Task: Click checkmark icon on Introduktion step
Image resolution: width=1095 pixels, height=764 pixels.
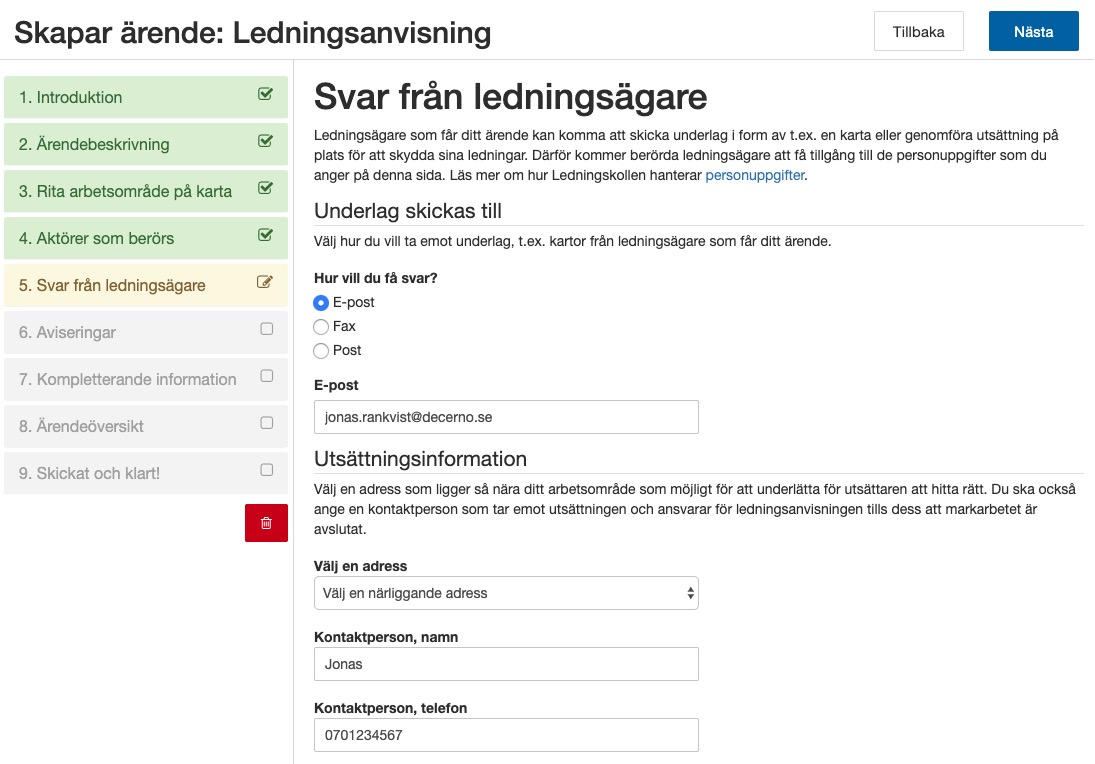Action: (265, 94)
